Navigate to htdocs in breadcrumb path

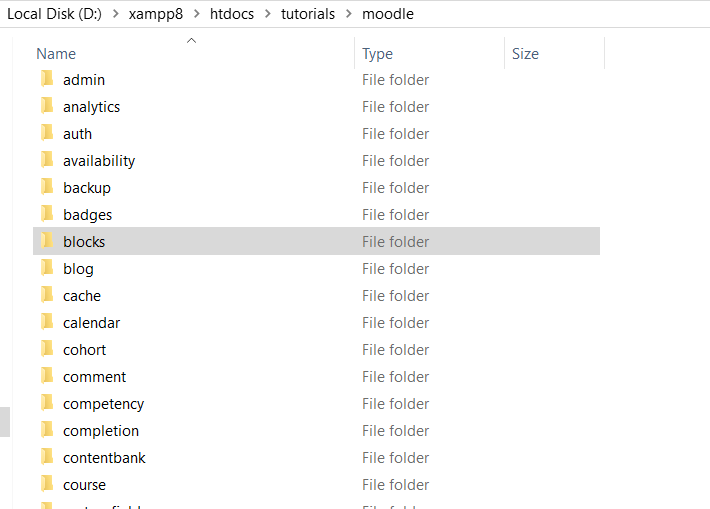(232, 14)
